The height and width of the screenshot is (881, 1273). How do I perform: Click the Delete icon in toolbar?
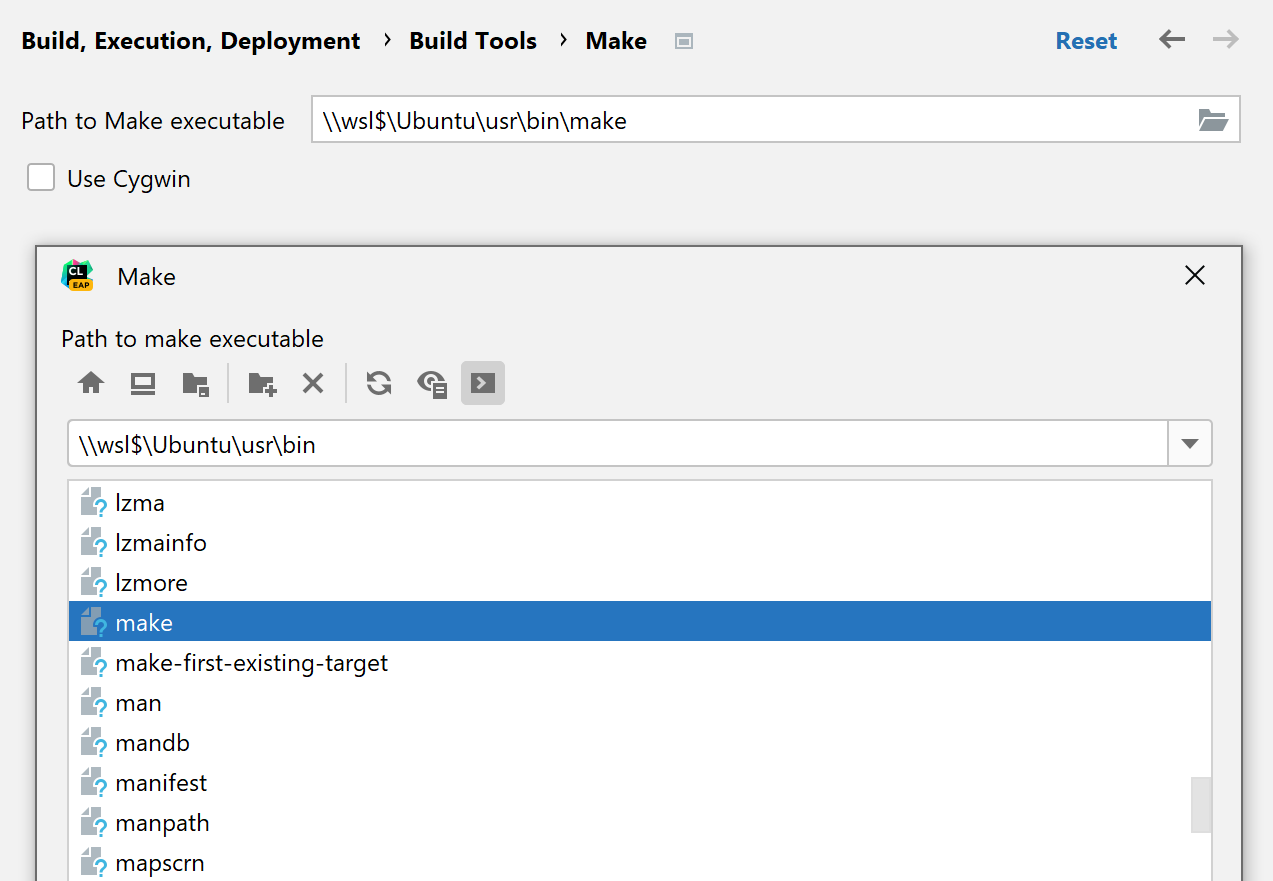coord(313,383)
